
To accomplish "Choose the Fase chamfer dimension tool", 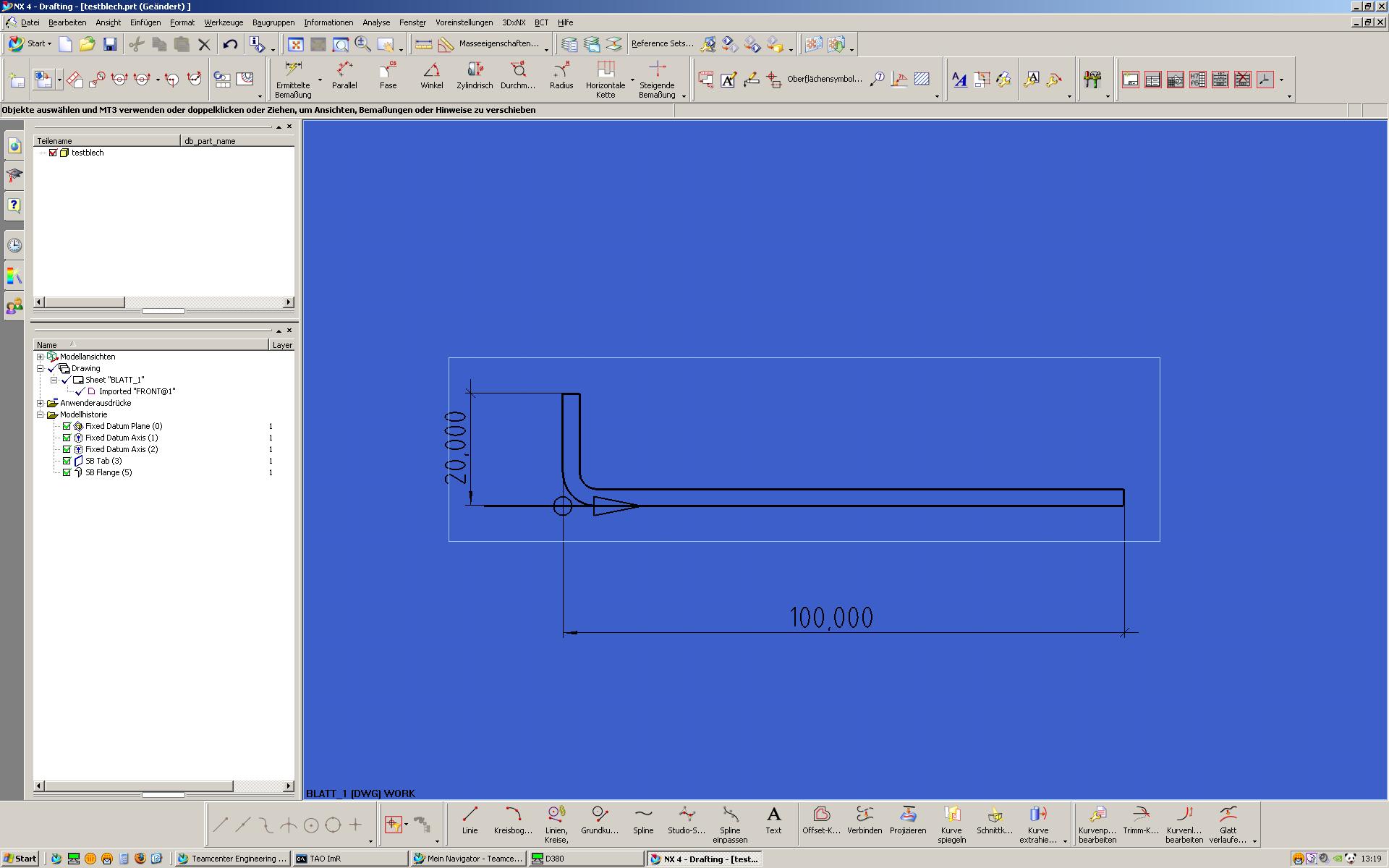I will (x=388, y=75).
